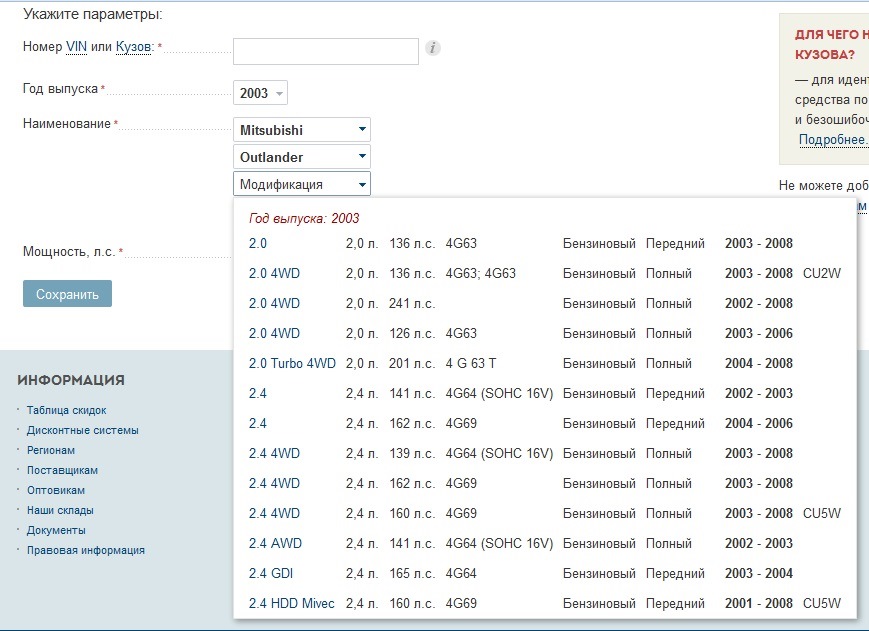
Task: Open the year dropdown showing 2003
Action: pos(260,93)
